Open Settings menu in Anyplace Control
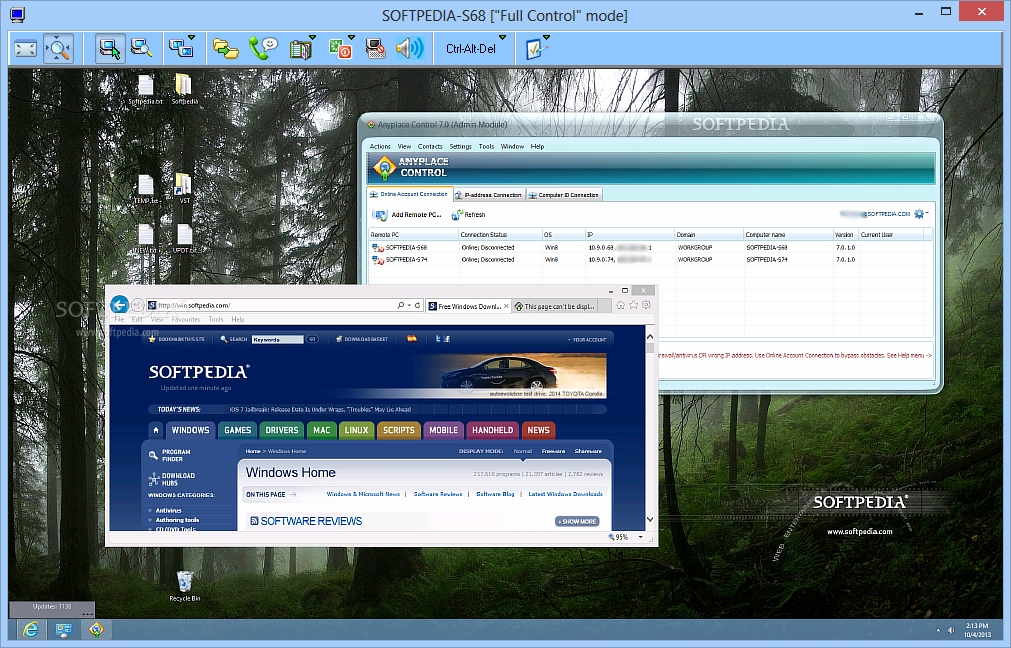Image resolution: width=1011 pixels, height=648 pixels. tap(460, 146)
